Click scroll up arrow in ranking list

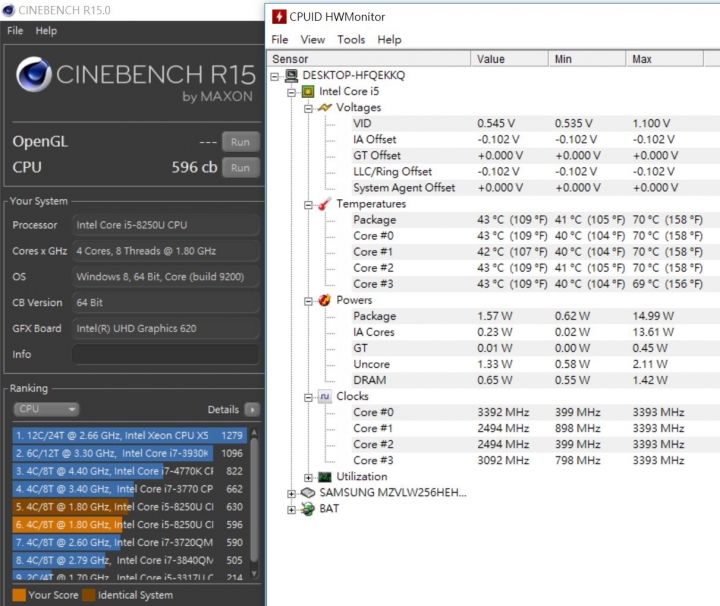pos(254,432)
